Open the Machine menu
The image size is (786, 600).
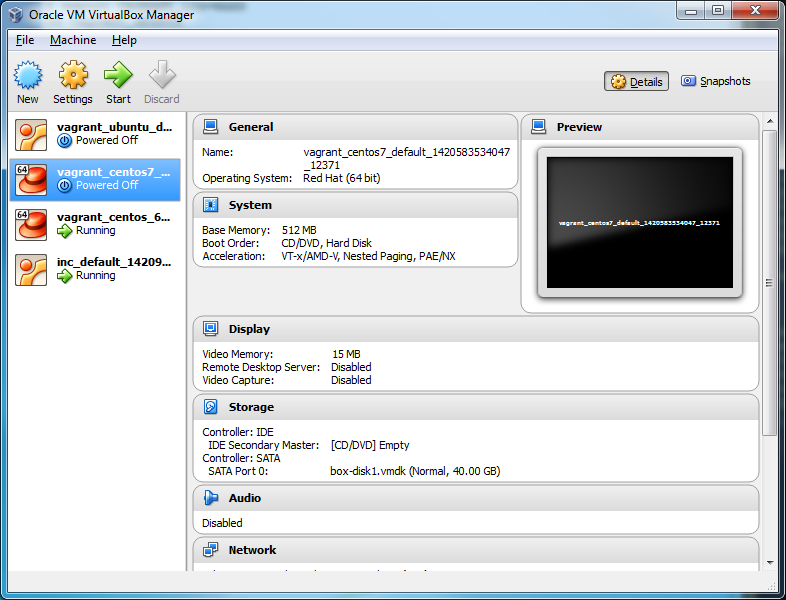click(73, 40)
